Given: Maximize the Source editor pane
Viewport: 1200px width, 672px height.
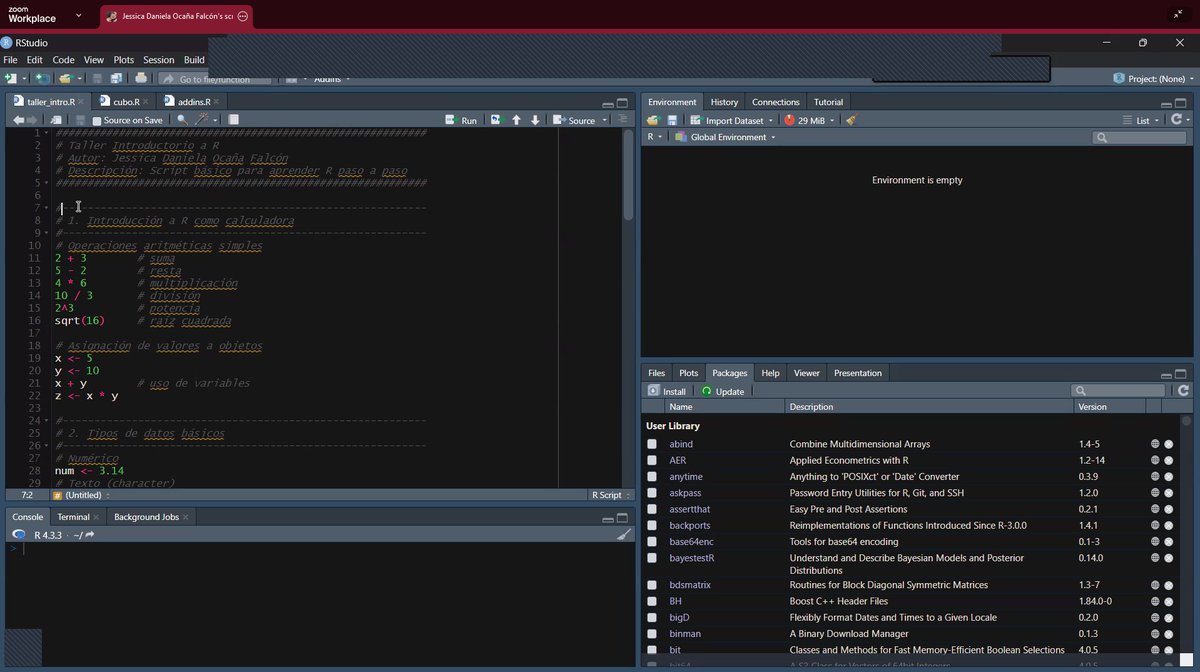Looking at the screenshot, I should pyautogui.click(x=622, y=103).
